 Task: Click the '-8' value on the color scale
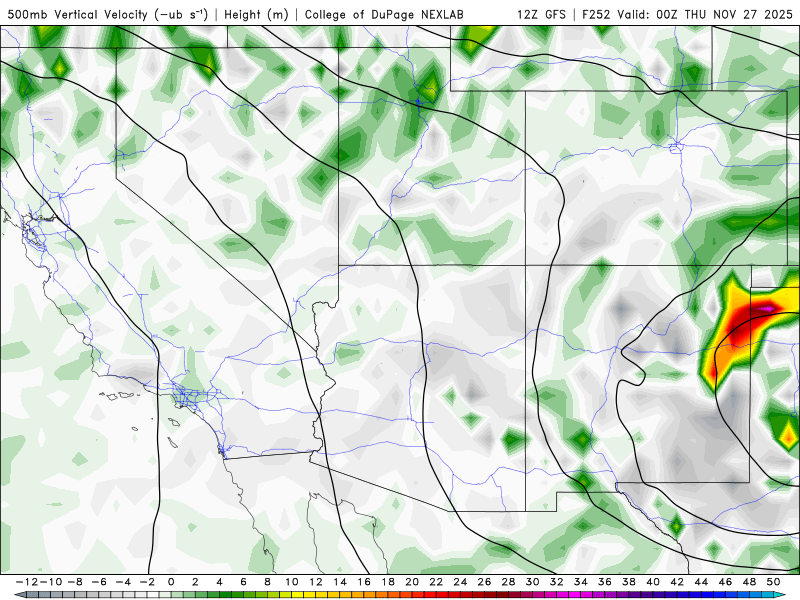(x=75, y=582)
